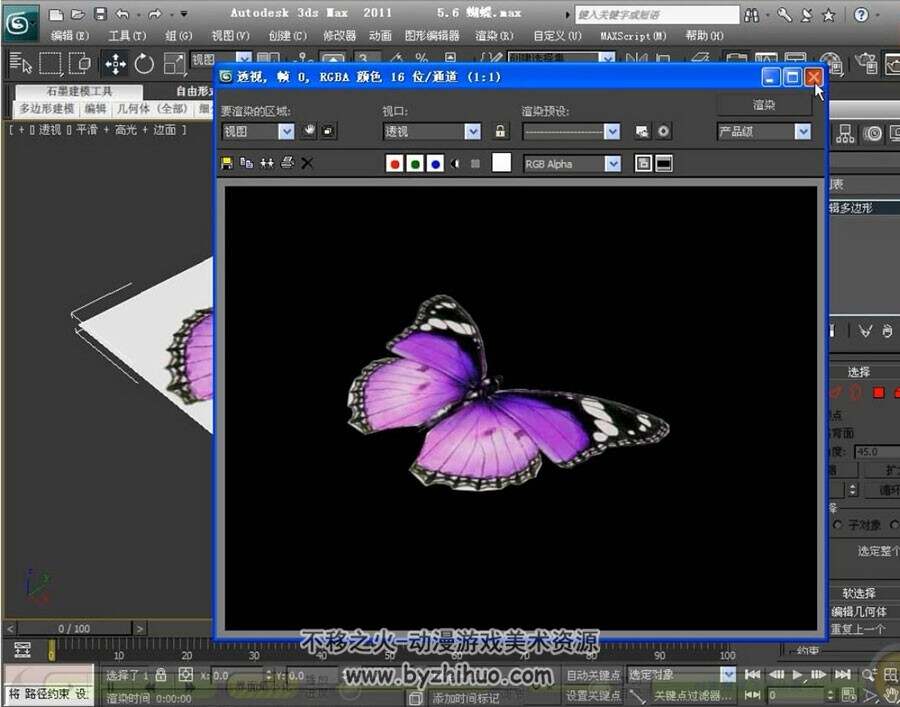This screenshot has width=900, height=707.
Task: Open the help question mark icon
Action: pyautogui.click(x=861, y=15)
